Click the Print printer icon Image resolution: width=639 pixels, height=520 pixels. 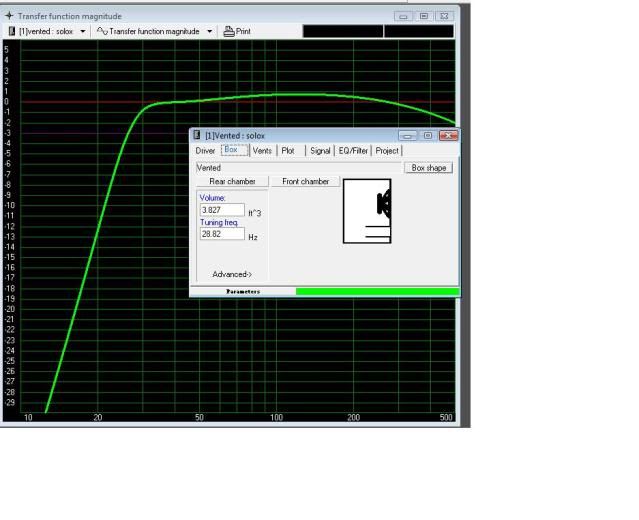(229, 31)
